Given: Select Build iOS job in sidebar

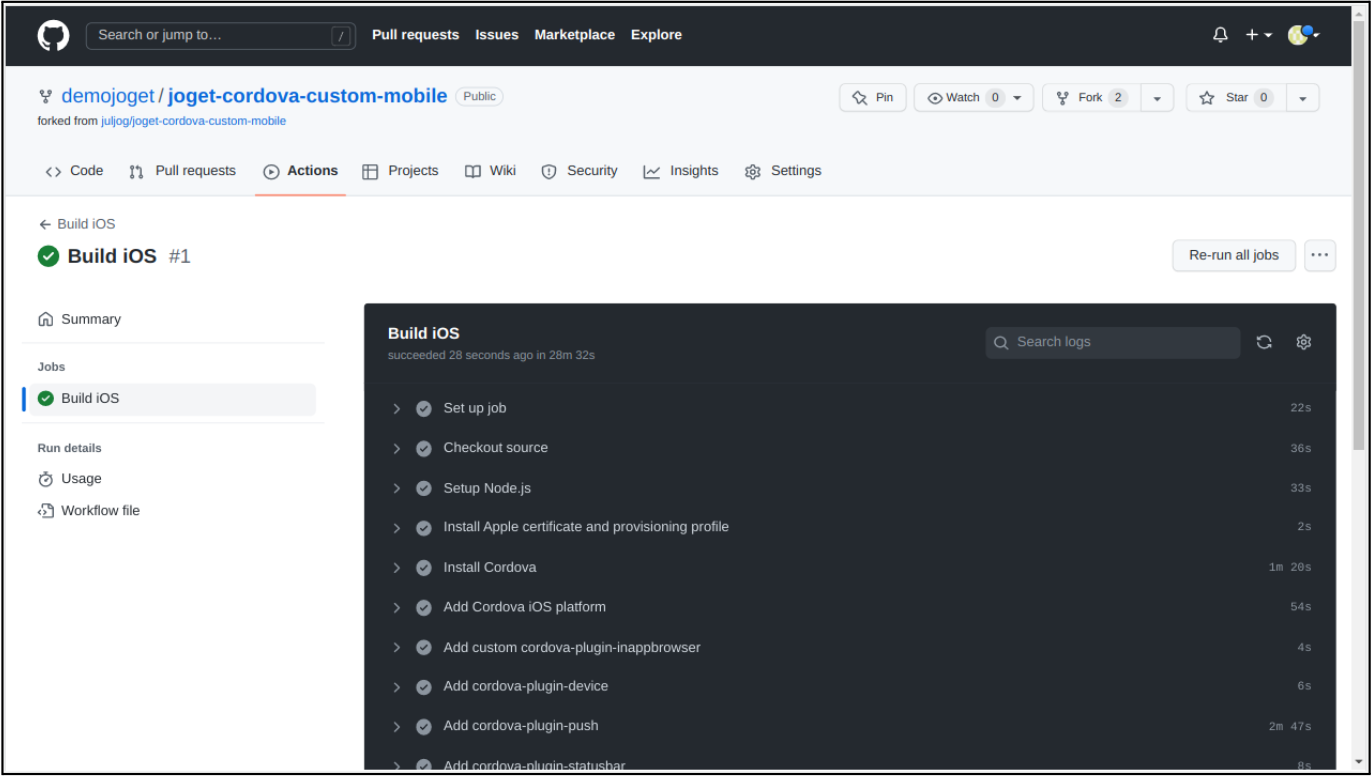Looking at the screenshot, I should click(x=169, y=398).
